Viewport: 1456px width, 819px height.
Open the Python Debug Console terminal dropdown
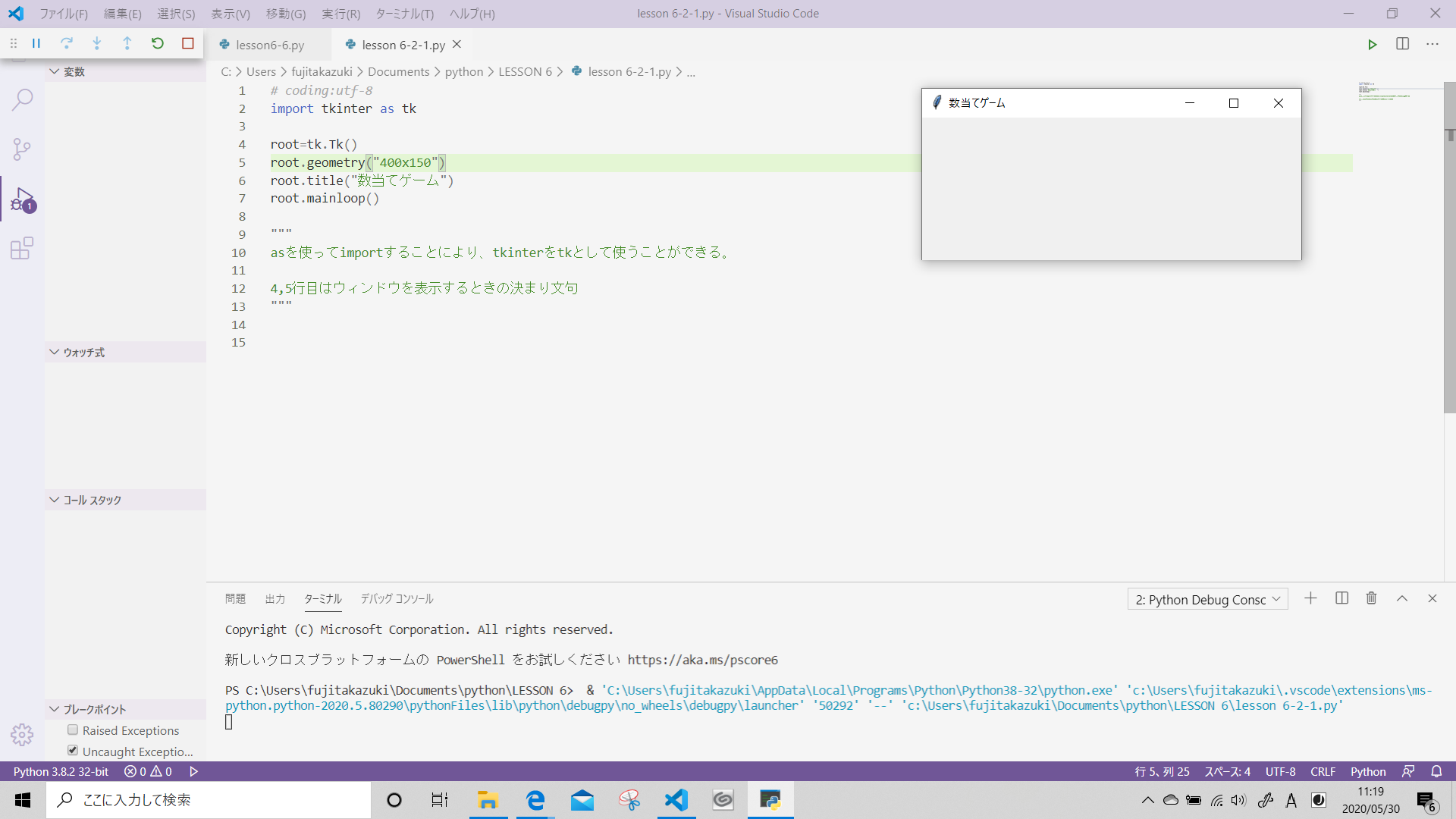click(1207, 599)
